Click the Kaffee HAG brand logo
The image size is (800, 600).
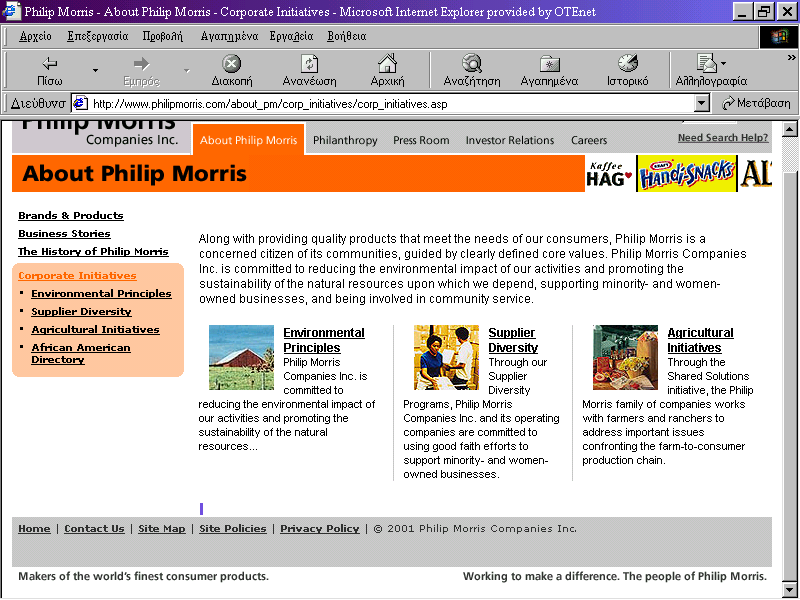610,174
